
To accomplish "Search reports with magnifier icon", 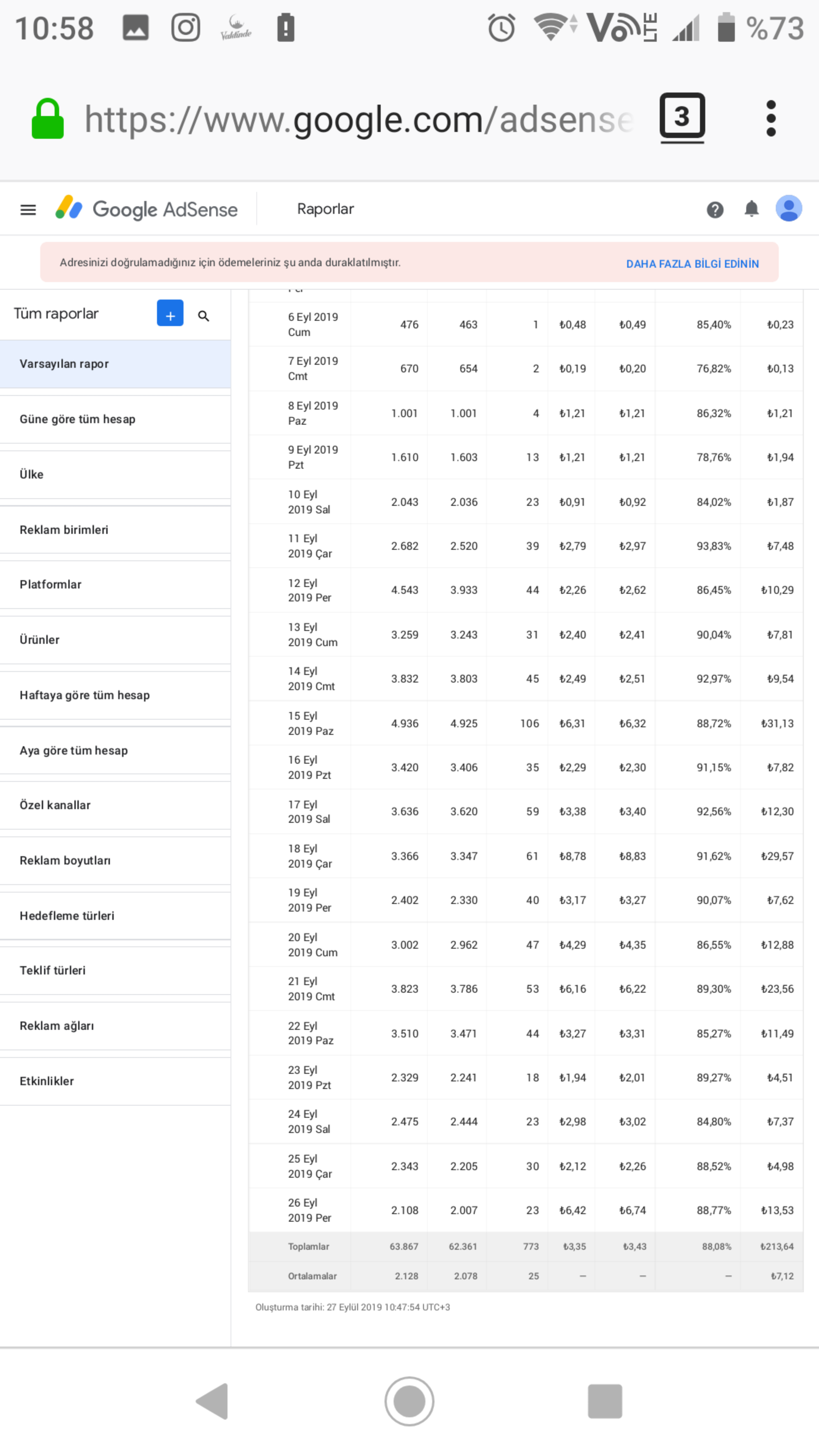I will [204, 316].
